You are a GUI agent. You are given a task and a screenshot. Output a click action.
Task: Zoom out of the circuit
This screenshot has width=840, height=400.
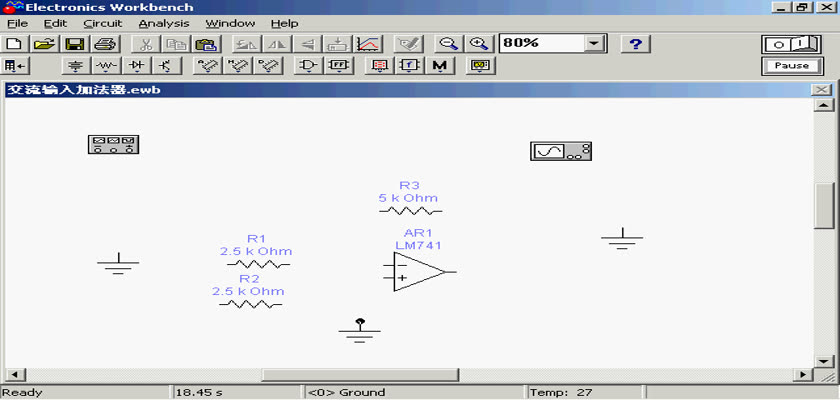pyautogui.click(x=448, y=44)
